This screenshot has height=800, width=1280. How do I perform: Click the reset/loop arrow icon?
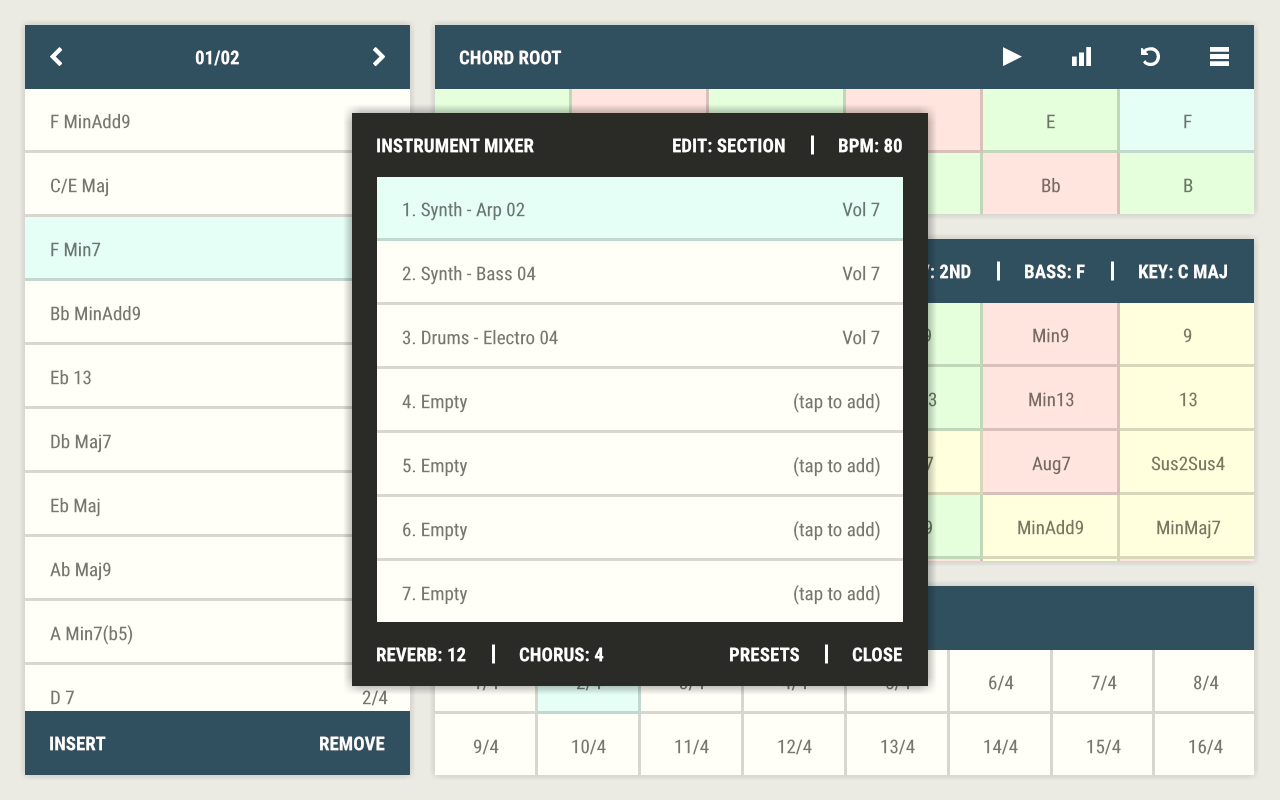pos(1150,57)
